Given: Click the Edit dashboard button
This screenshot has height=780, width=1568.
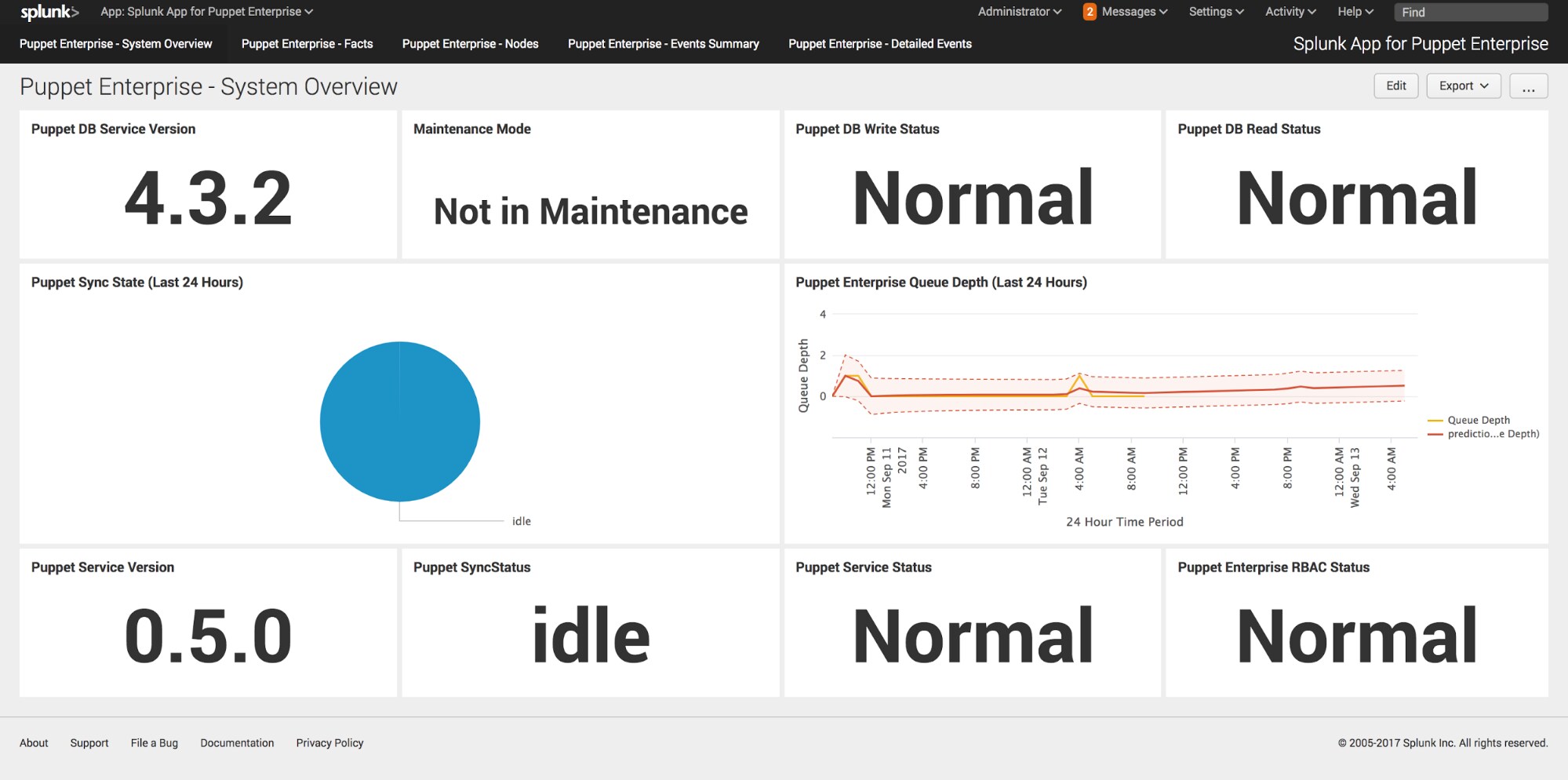Looking at the screenshot, I should [x=1395, y=86].
